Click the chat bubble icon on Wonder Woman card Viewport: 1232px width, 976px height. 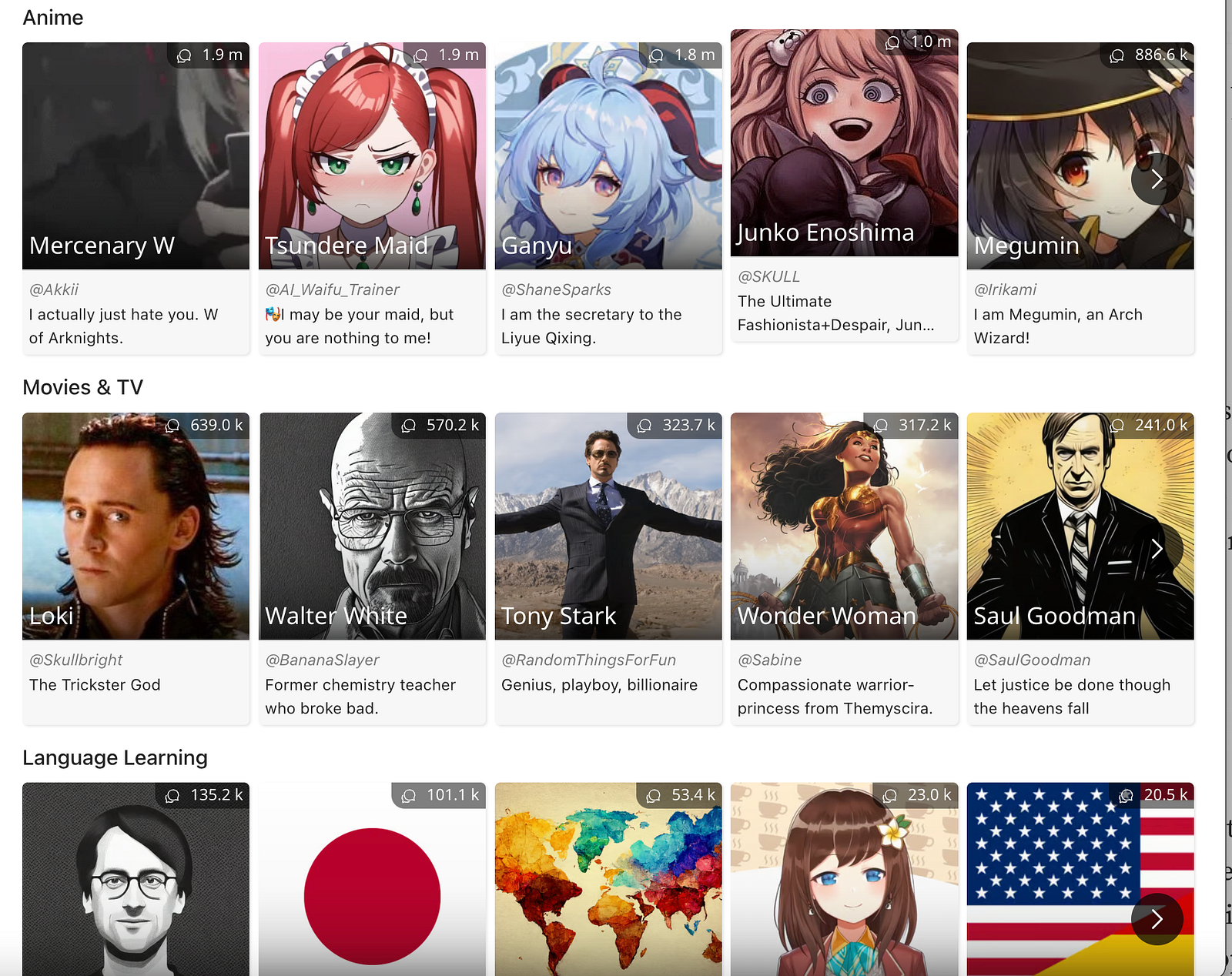pyautogui.click(x=881, y=426)
